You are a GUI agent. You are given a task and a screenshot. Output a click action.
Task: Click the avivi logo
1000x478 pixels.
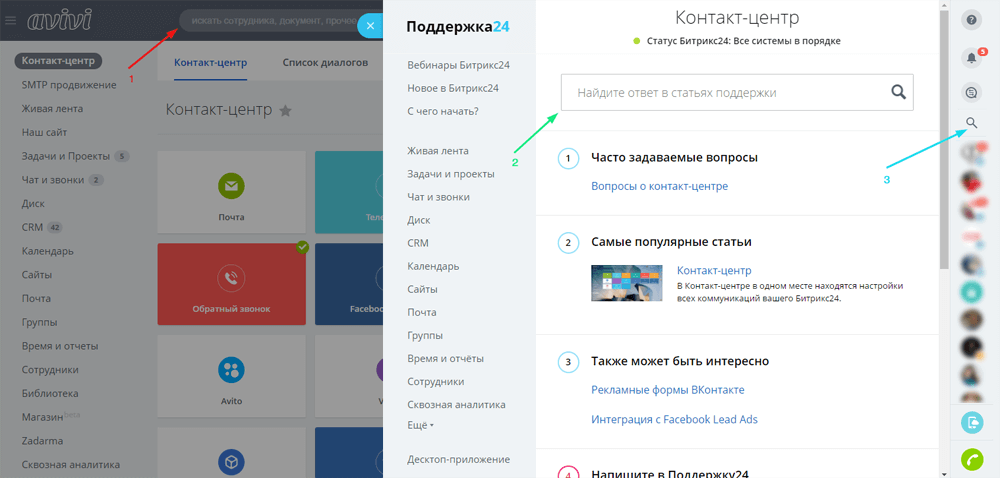coord(59,20)
